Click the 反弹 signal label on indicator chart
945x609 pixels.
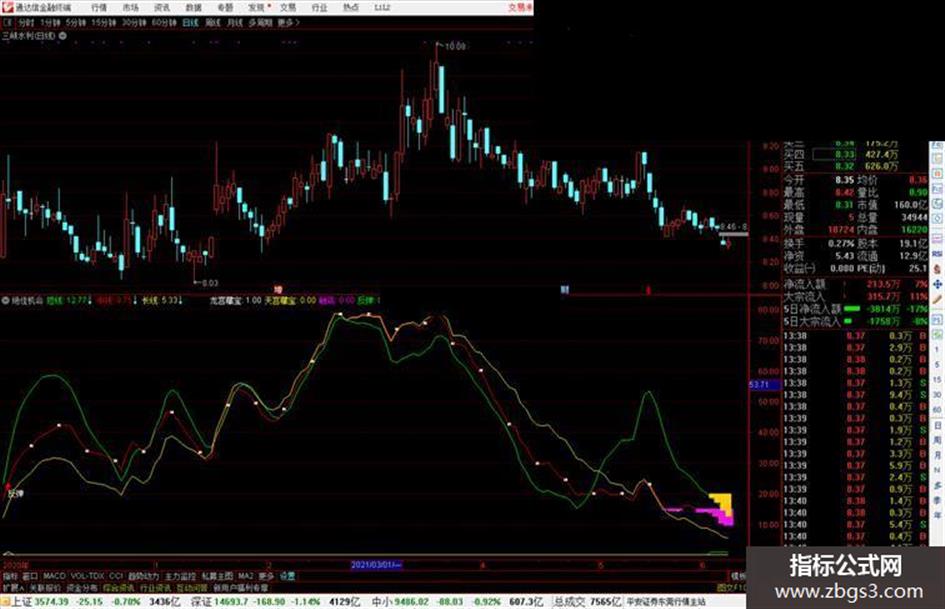15,493
